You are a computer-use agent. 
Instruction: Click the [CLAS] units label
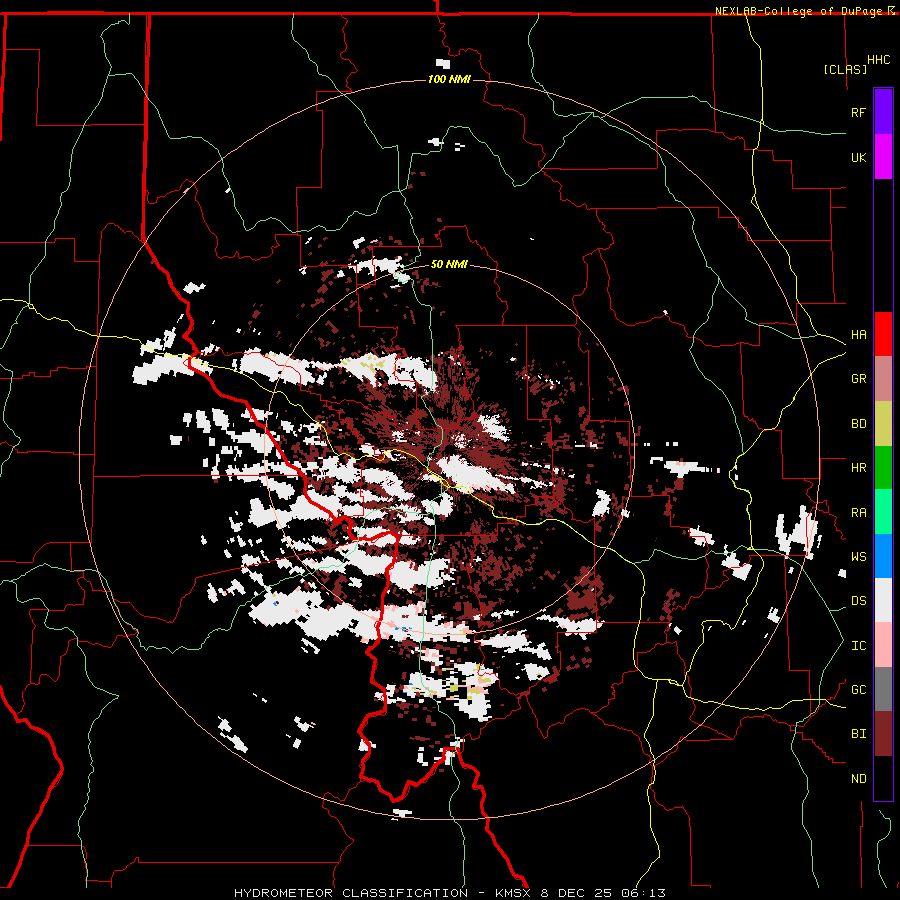tap(845, 69)
